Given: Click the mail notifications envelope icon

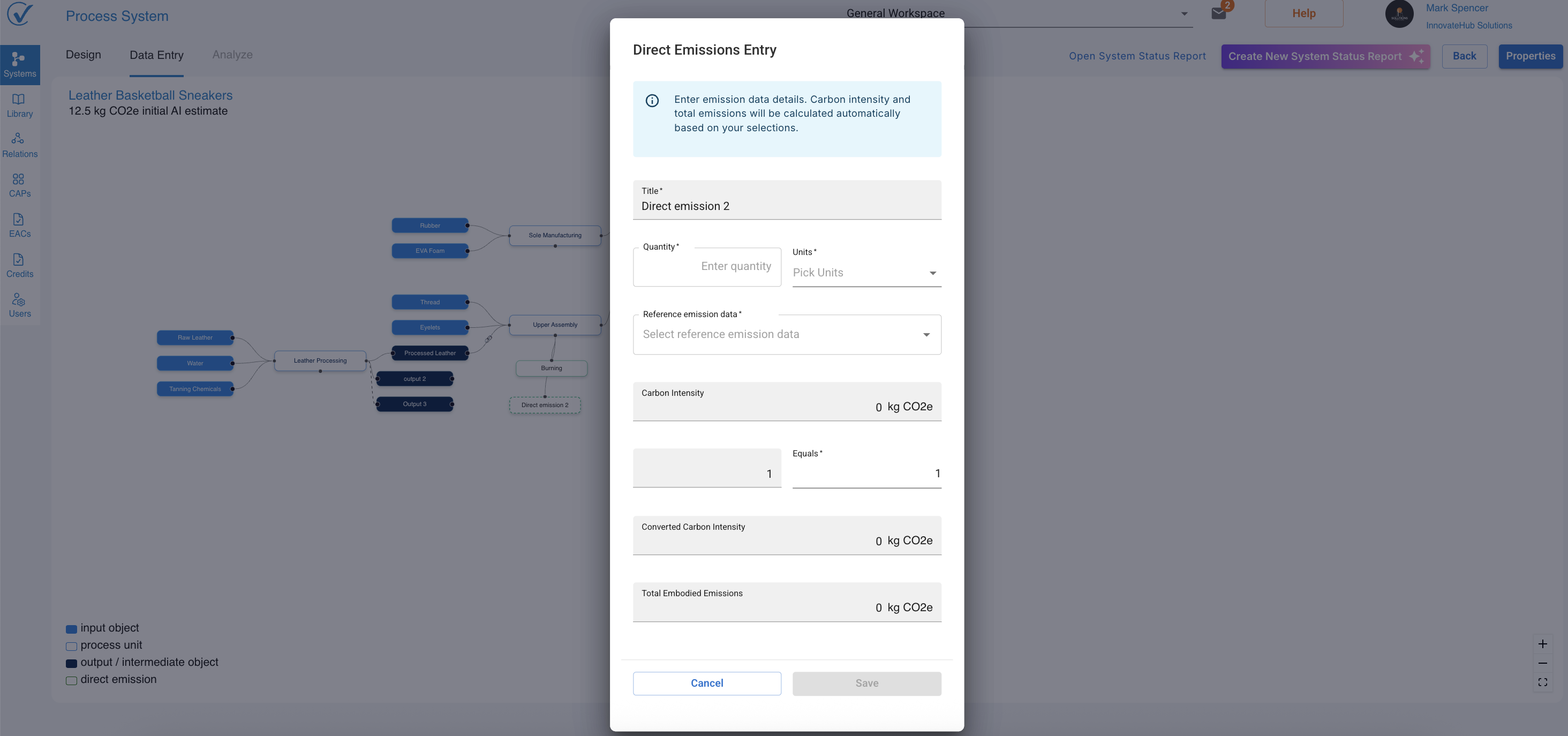Looking at the screenshot, I should click(1218, 13).
